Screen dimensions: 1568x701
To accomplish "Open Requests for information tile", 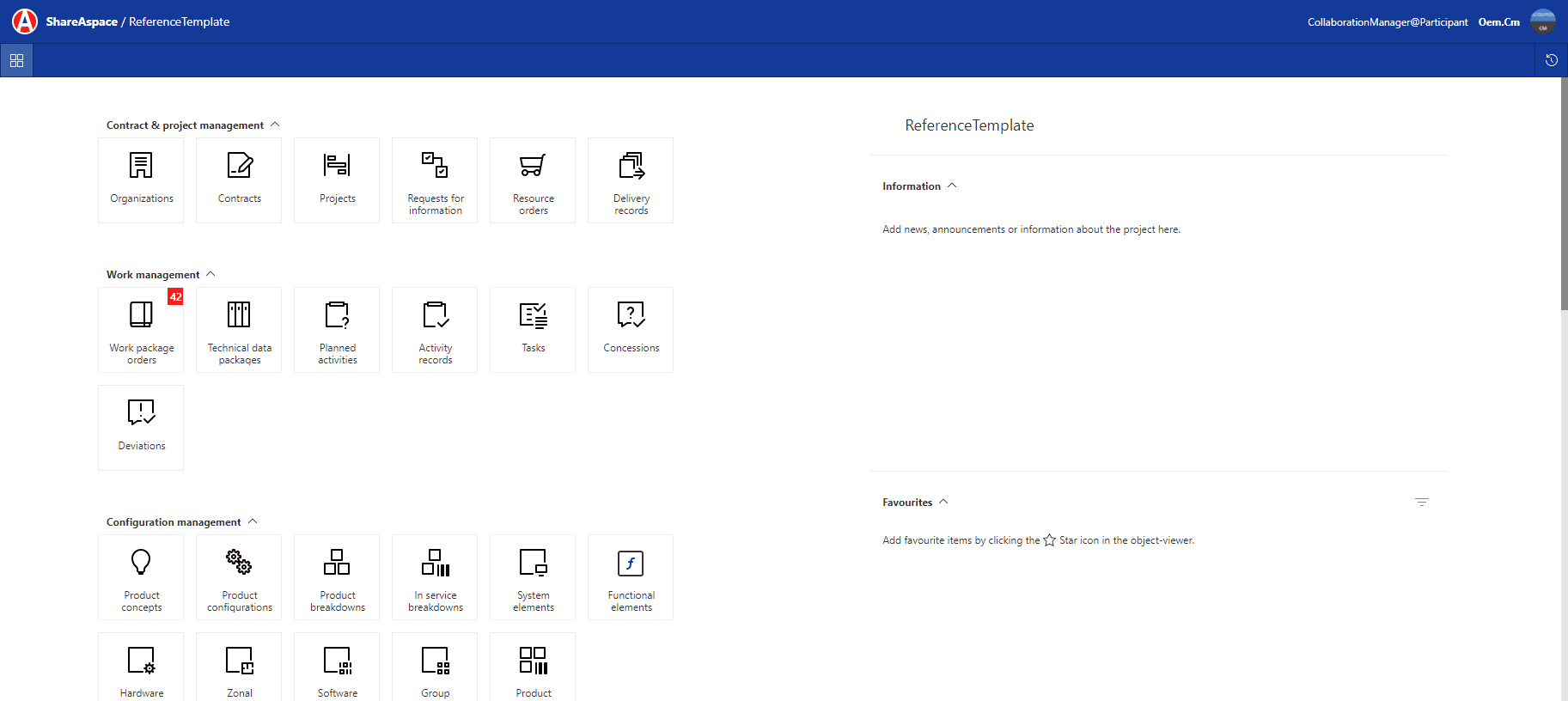I will pos(435,180).
